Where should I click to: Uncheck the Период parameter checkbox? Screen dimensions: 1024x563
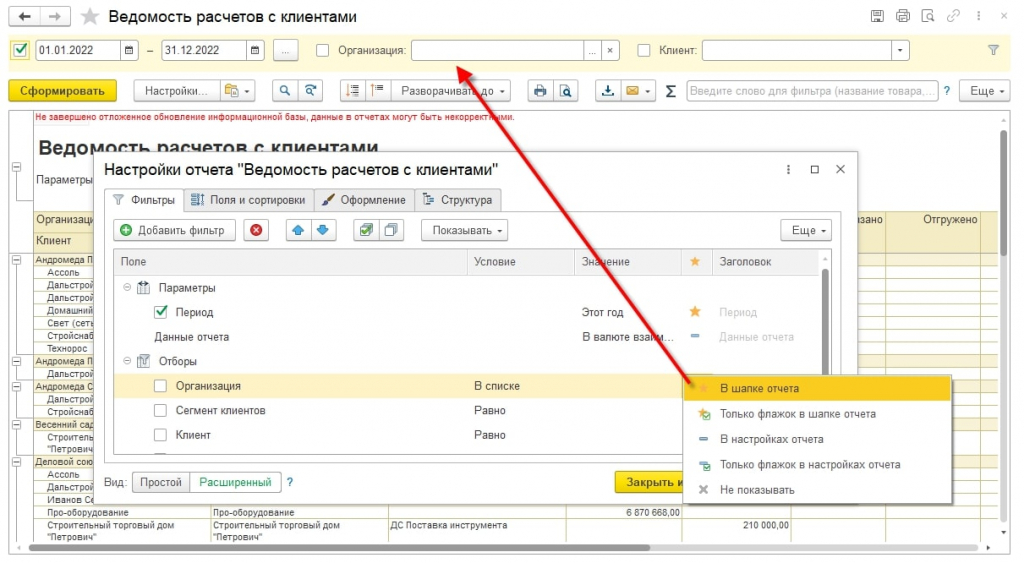coord(161,312)
